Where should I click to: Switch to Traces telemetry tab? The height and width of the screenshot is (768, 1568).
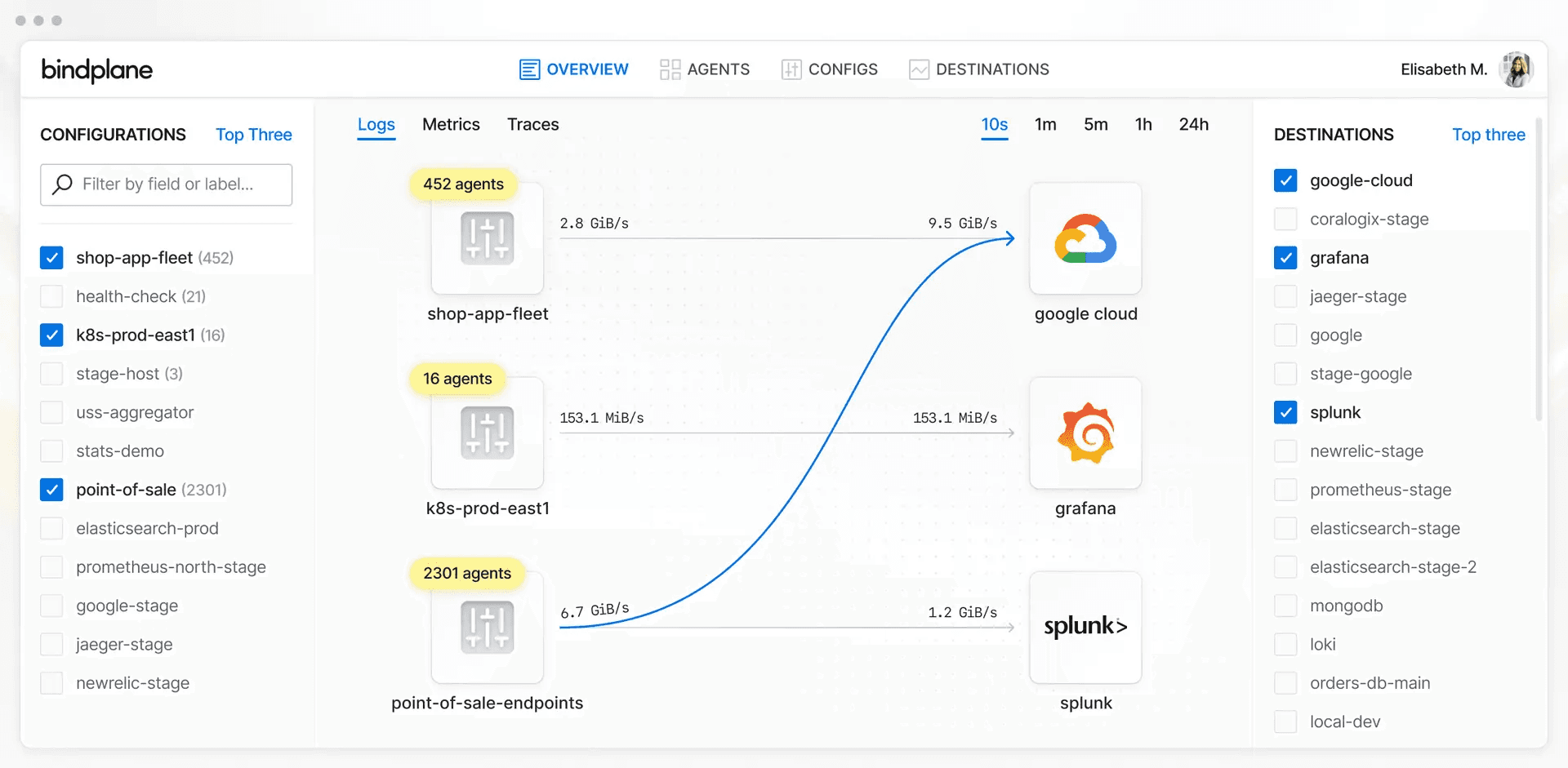(x=532, y=125)
